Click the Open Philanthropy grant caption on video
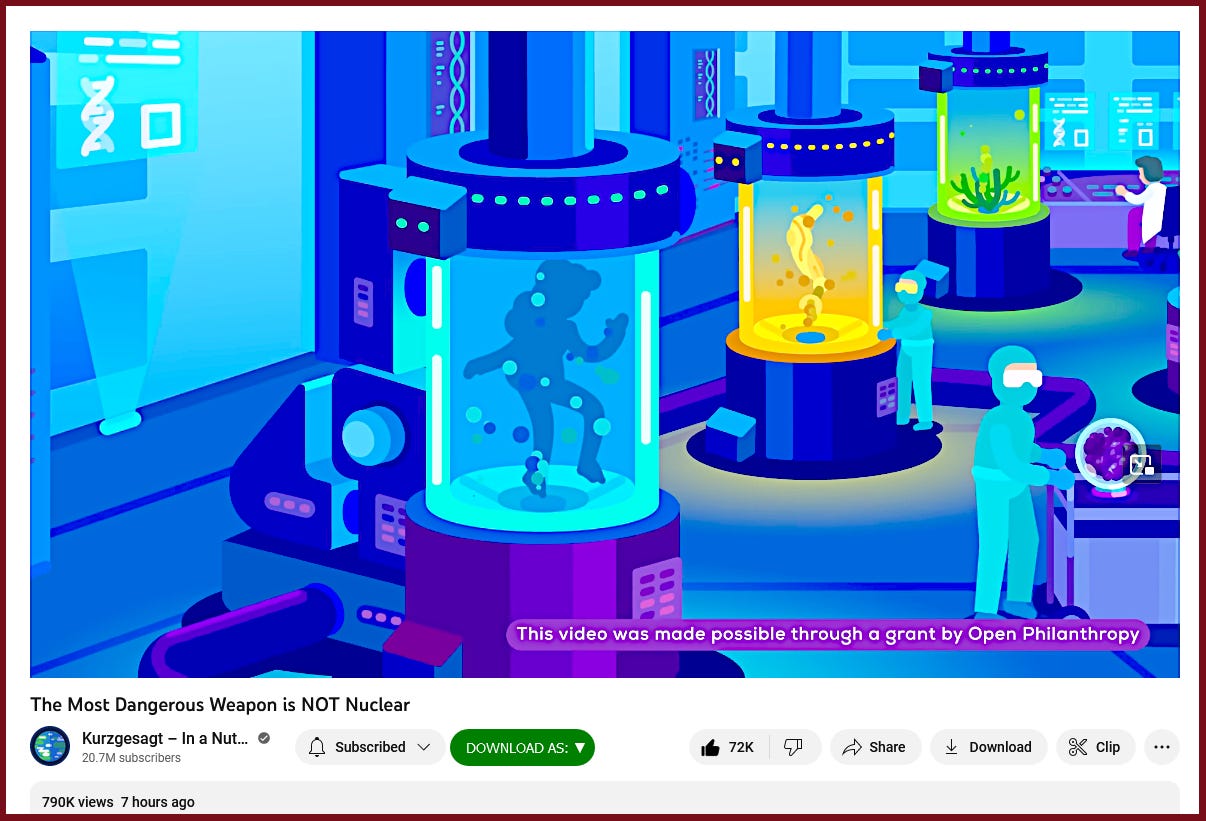The width and height of the screenshot is (1206, 821). coord(828,634)
